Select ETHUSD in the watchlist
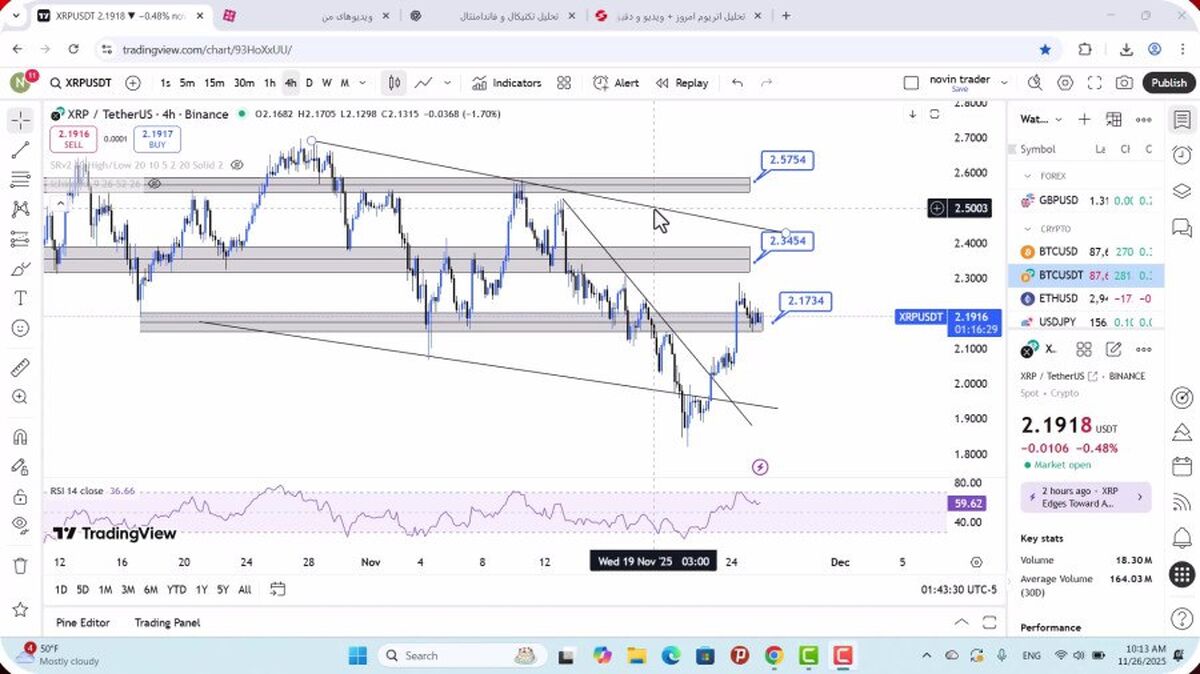1200x674 pixels. pyautogui.click(x=1086, y=298)
